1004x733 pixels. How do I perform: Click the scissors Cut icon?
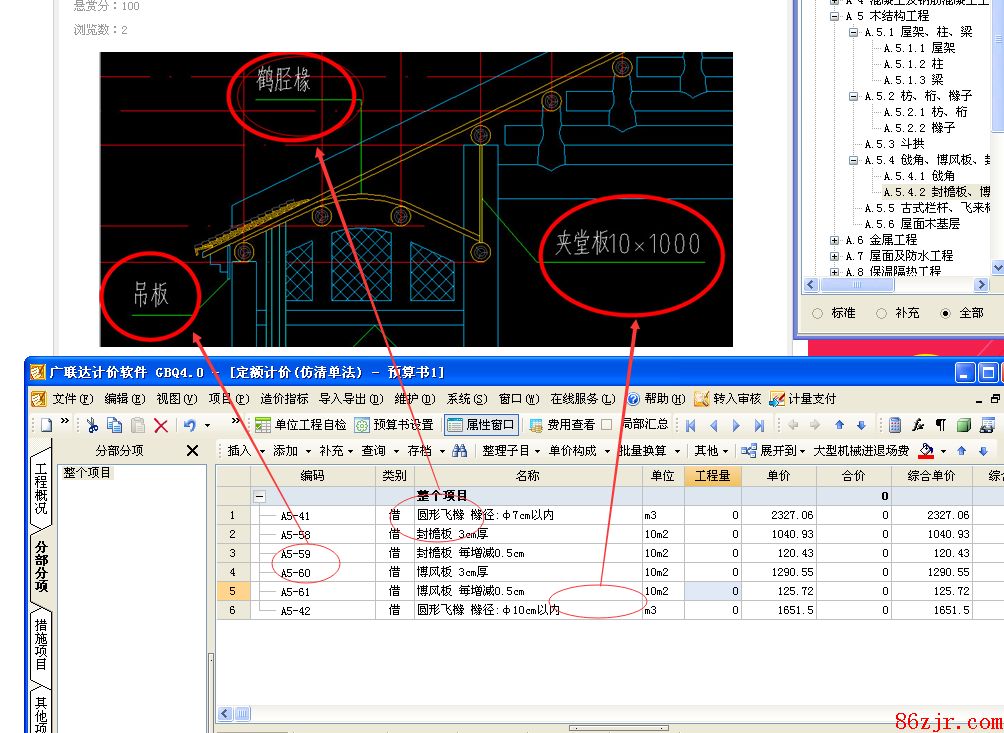93,425
